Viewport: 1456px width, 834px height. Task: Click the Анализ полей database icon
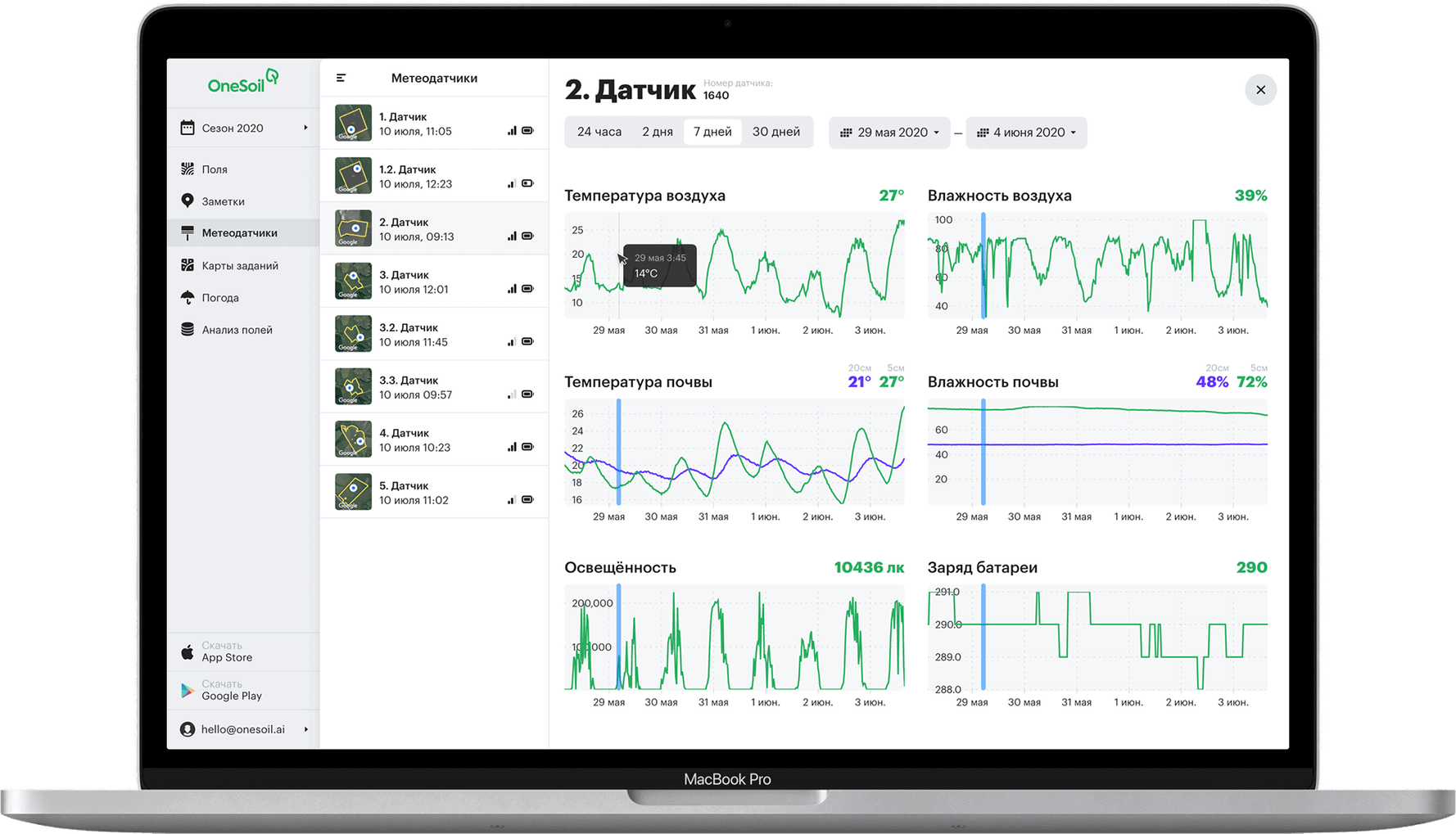(x=188, y=329)
